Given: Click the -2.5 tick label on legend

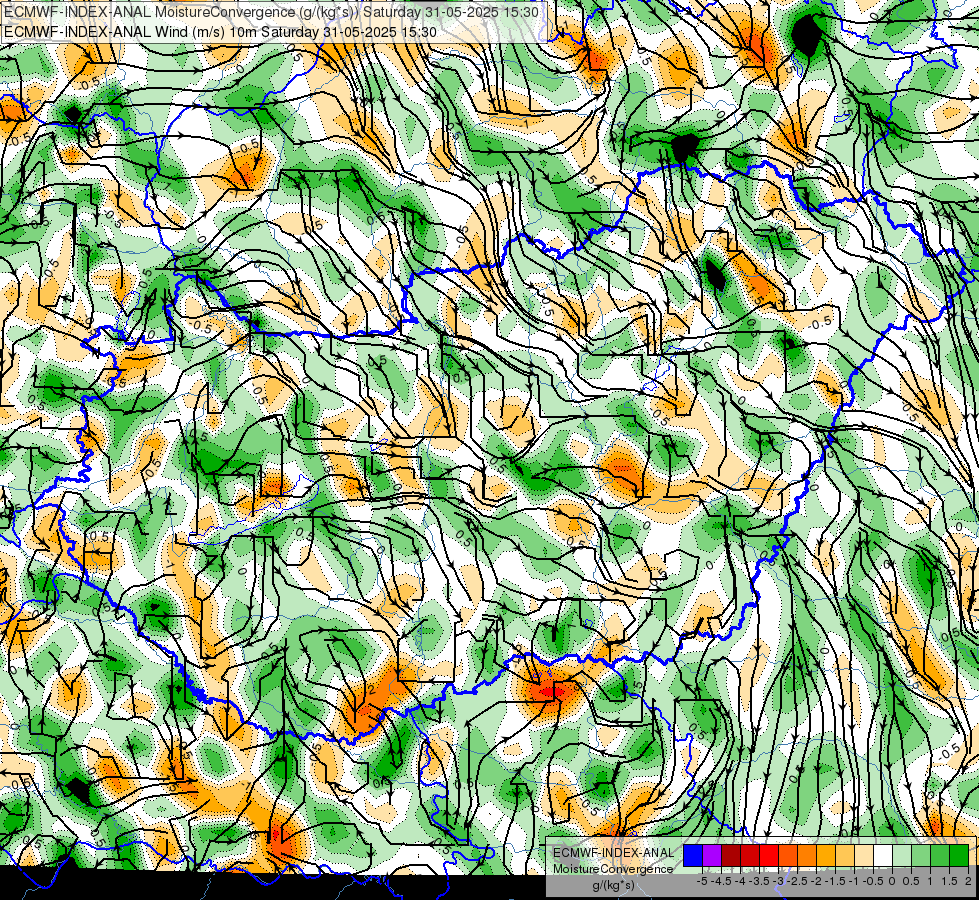Looking at the screenshot, I should click(x=797, y=881).
